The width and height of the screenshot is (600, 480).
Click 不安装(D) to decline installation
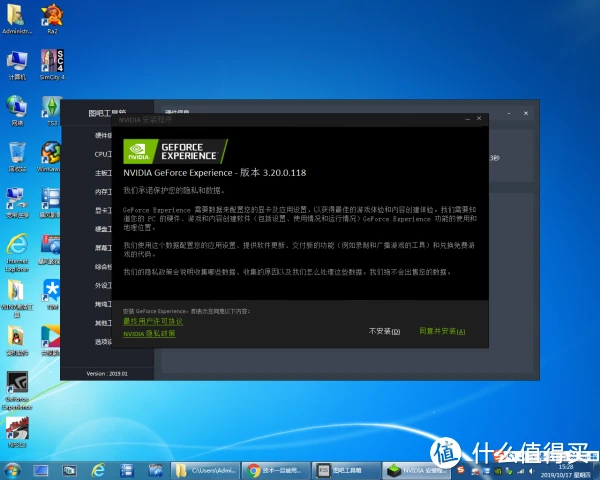click(x=384, y=331)
